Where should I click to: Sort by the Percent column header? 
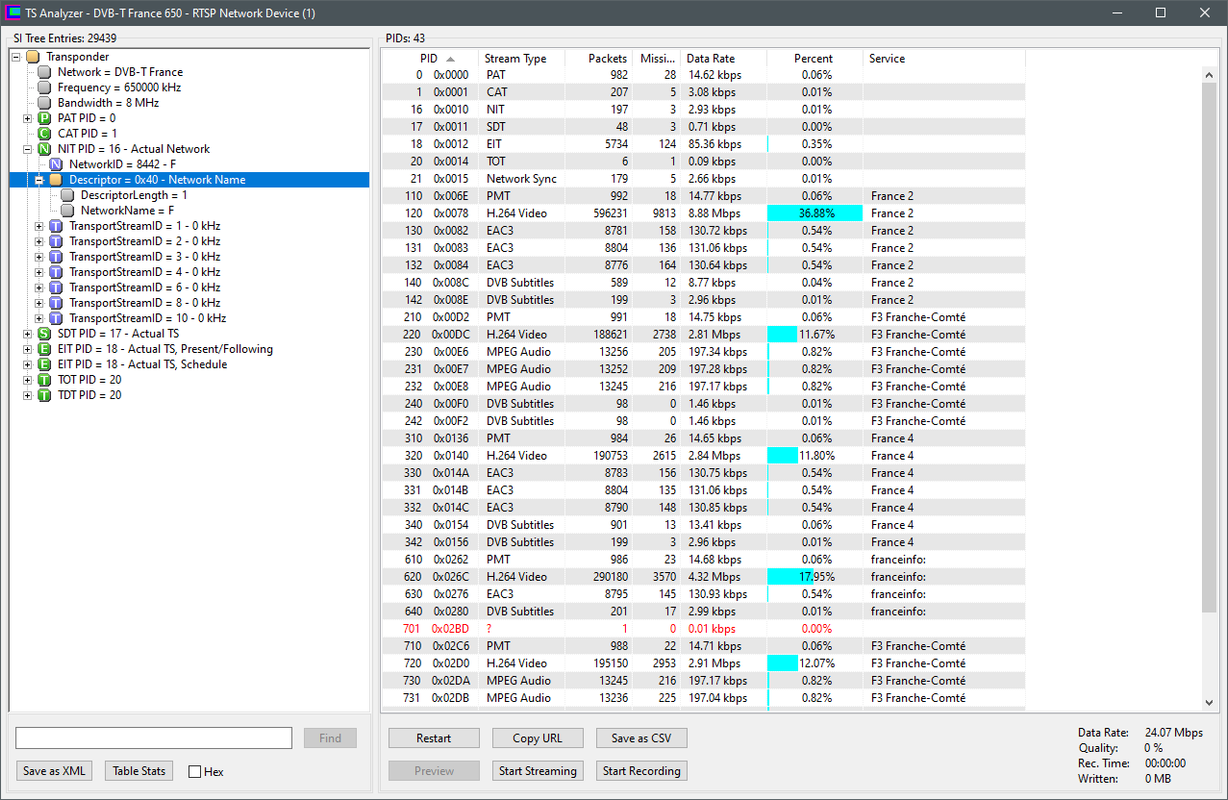pos(814,58)
